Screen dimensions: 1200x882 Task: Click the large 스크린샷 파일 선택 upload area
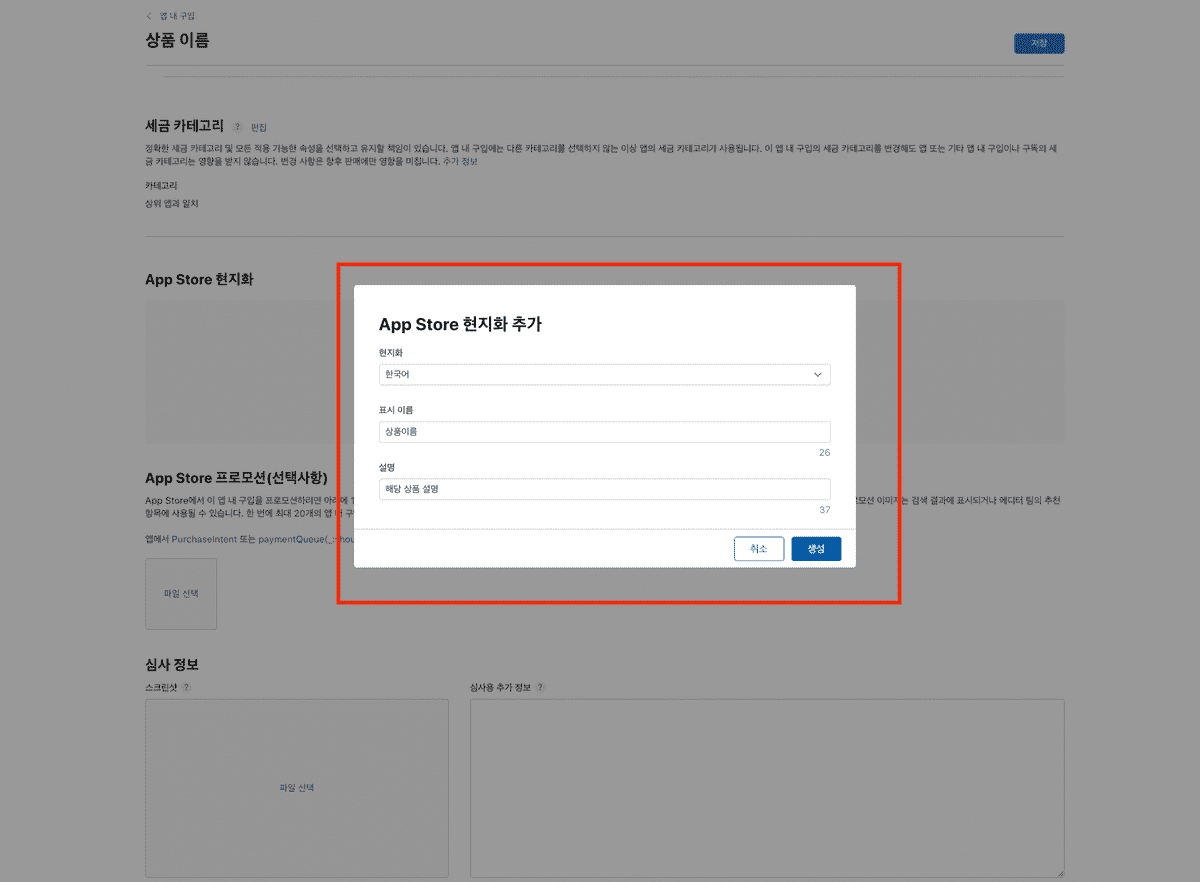(297, 788)
